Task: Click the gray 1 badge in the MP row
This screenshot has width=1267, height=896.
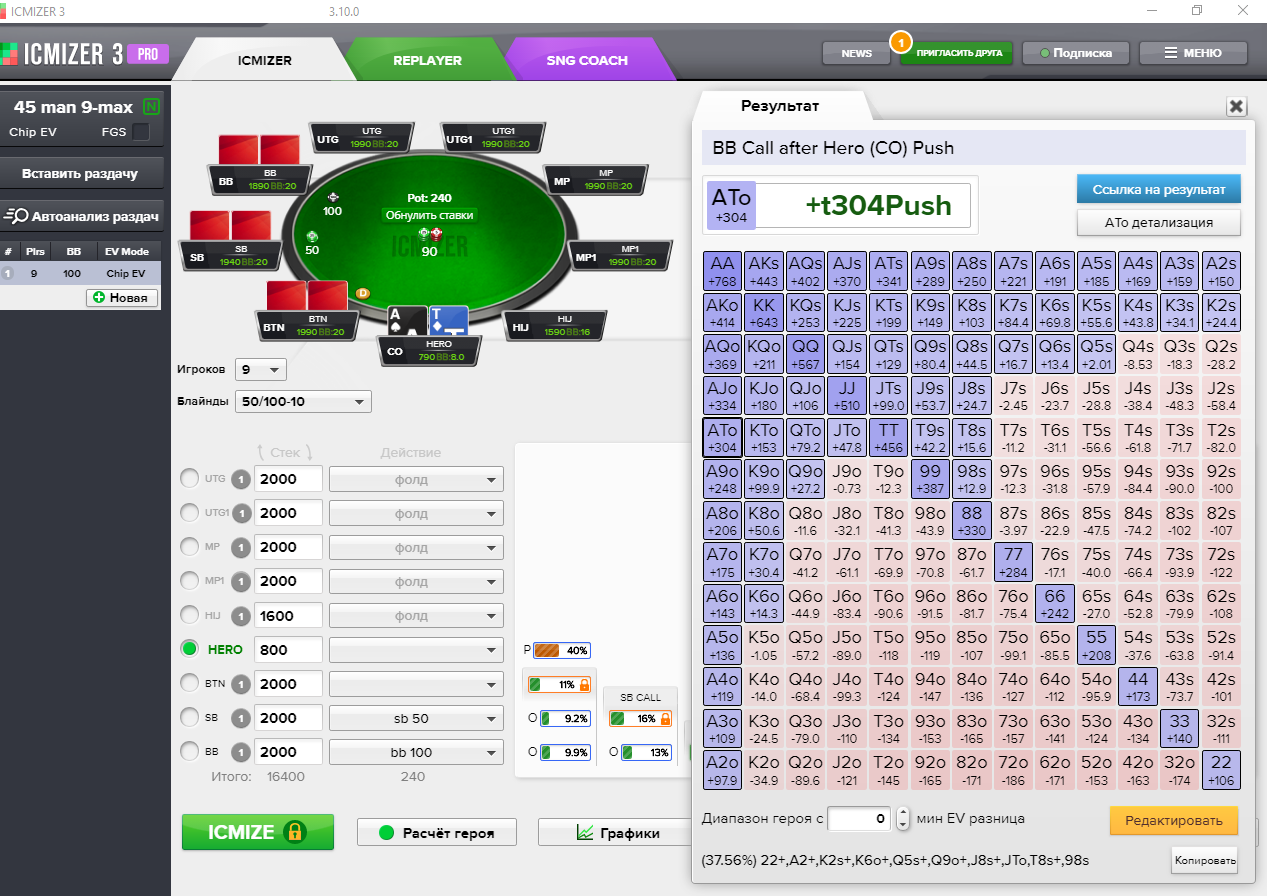Action: 241,547
